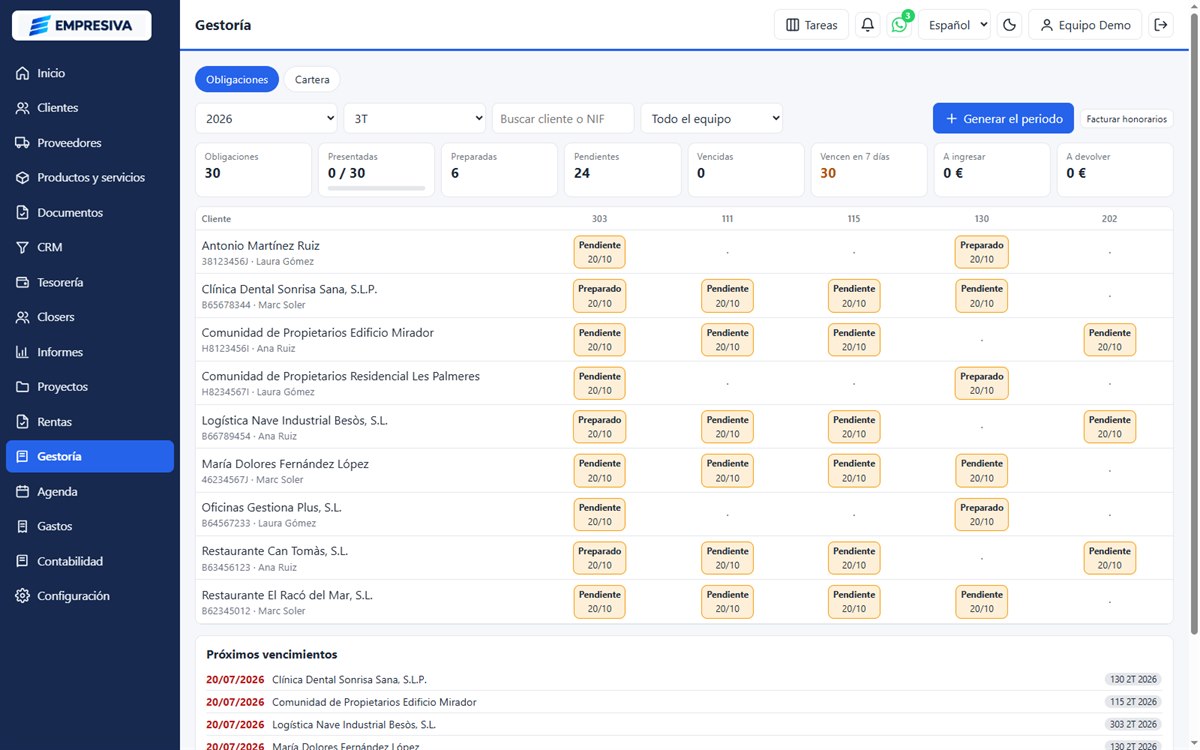Open Inicio from the sidebar
This screenshot has height=750, width=1200.
pyautogui.click(x=90, y=73)
